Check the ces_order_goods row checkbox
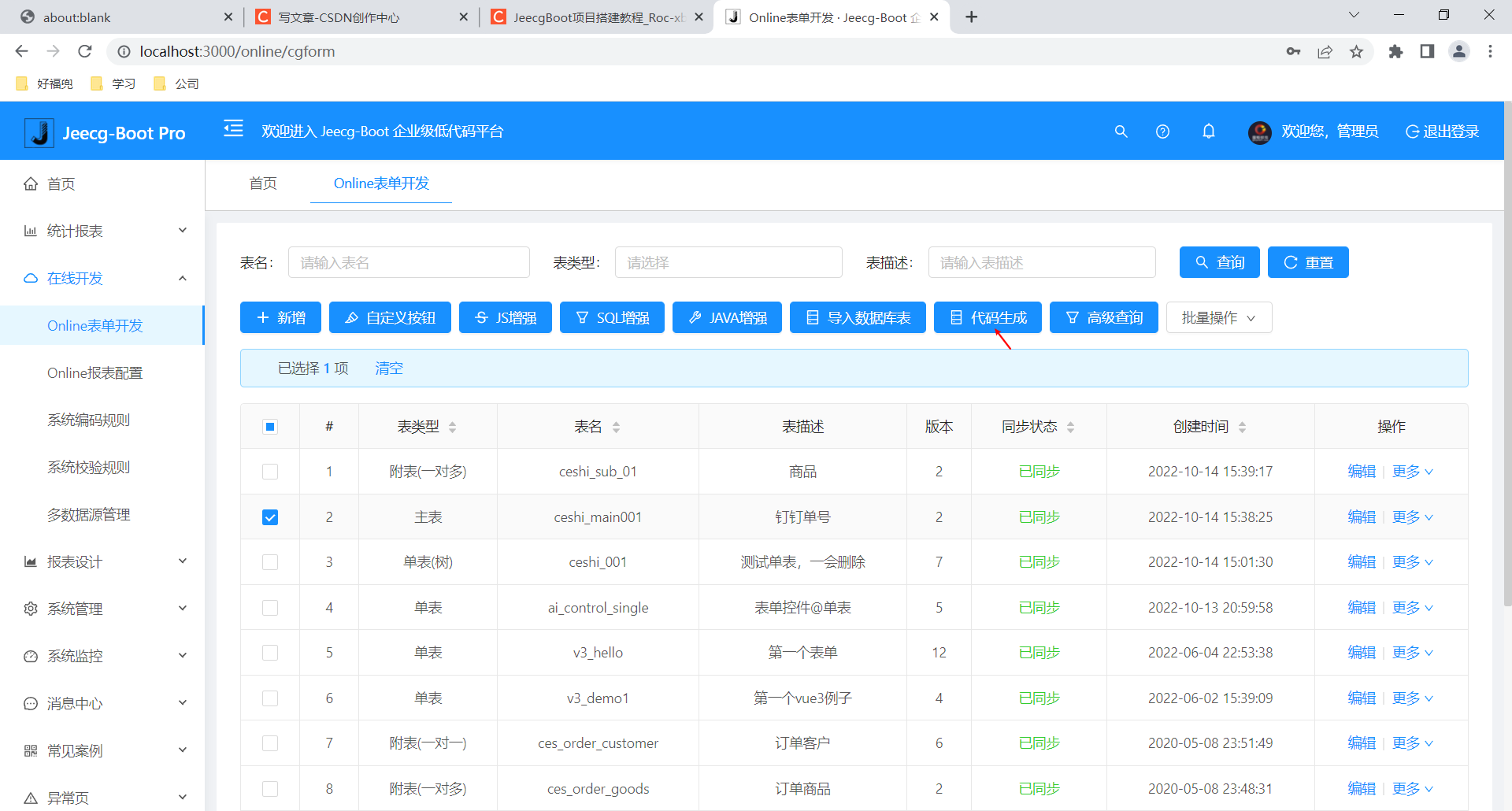Screen dimensions: 1512x811 (x=270, y=789)
